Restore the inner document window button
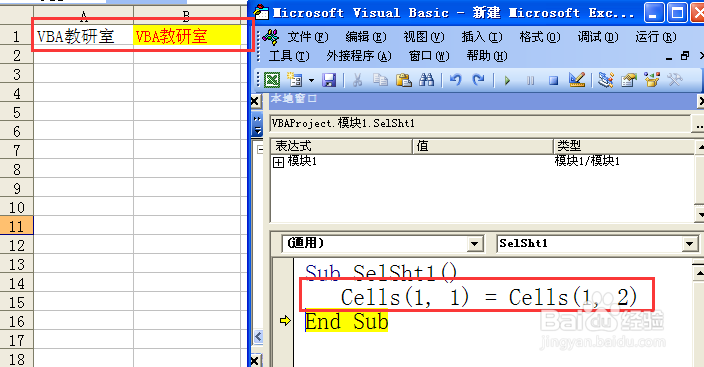 [x=685, y=56]
